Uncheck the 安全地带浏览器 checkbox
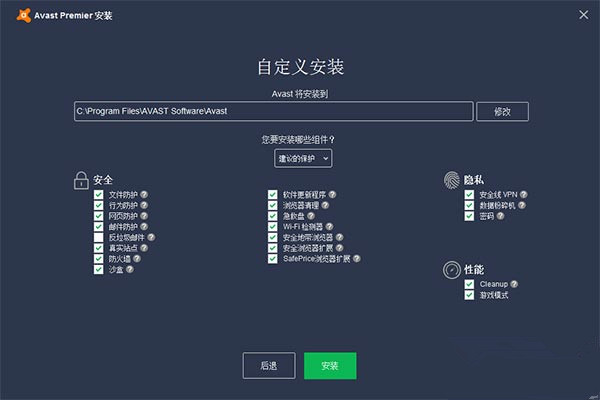Viewport: 600px width, 400px height. pyautogui.click(x=273, y=237)
